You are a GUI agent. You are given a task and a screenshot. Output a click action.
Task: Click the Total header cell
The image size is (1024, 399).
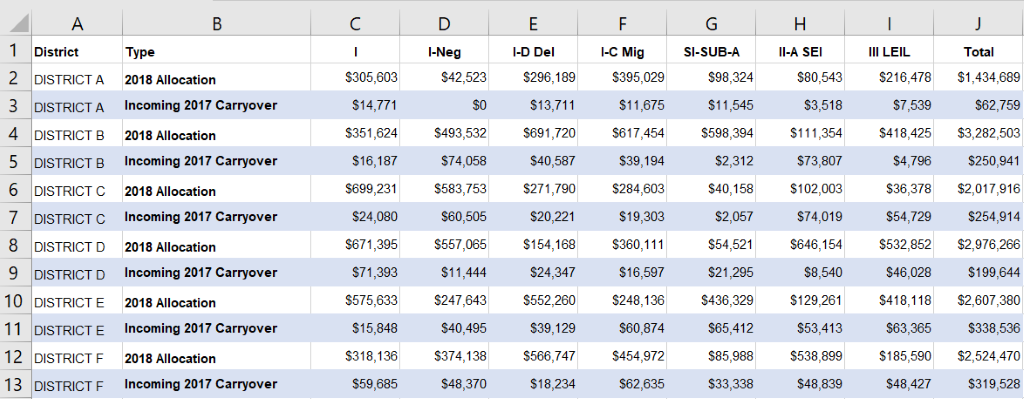[x=978, y=50]
